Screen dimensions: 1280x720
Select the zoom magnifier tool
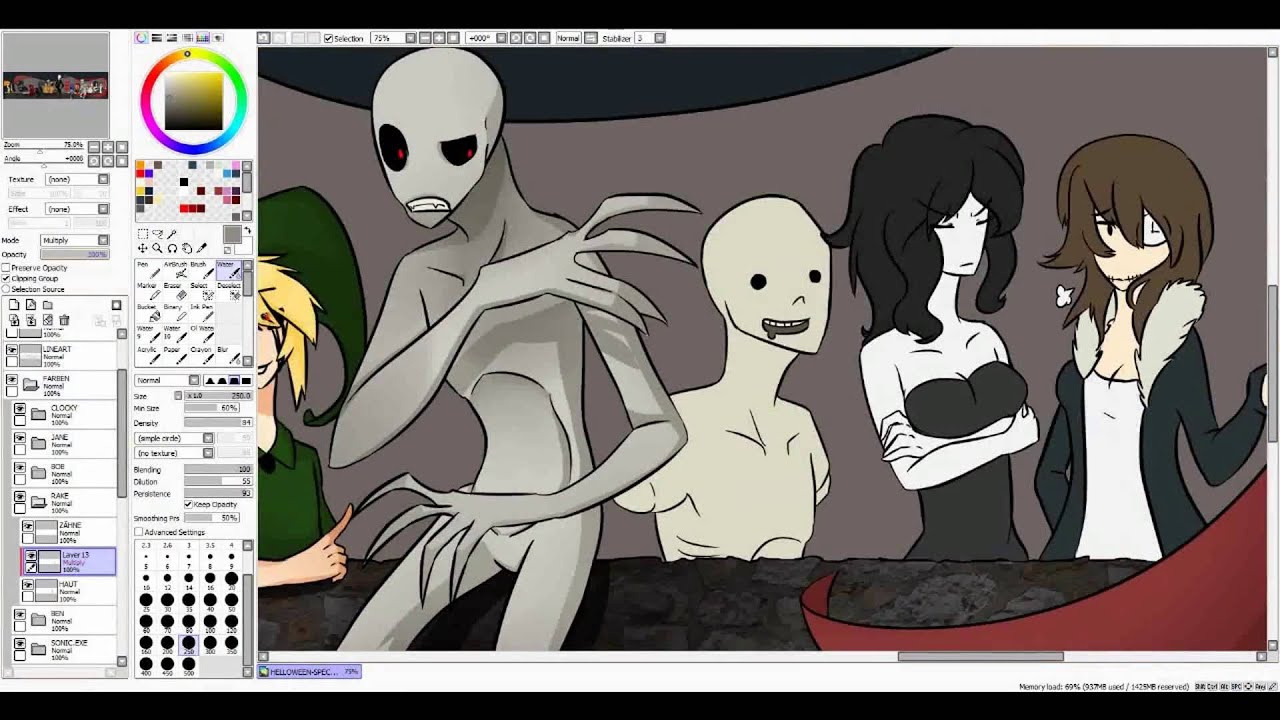[x=157, y=248]
